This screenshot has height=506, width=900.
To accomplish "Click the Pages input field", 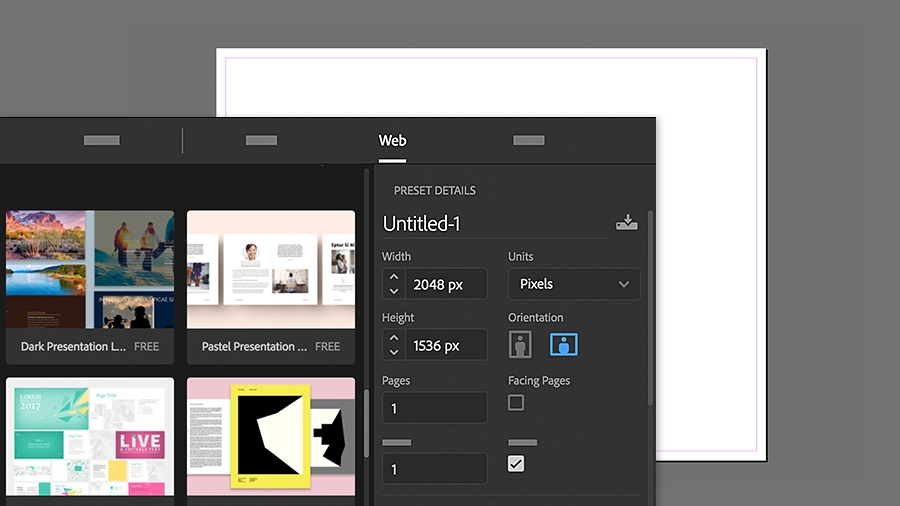I will point(435,408).
